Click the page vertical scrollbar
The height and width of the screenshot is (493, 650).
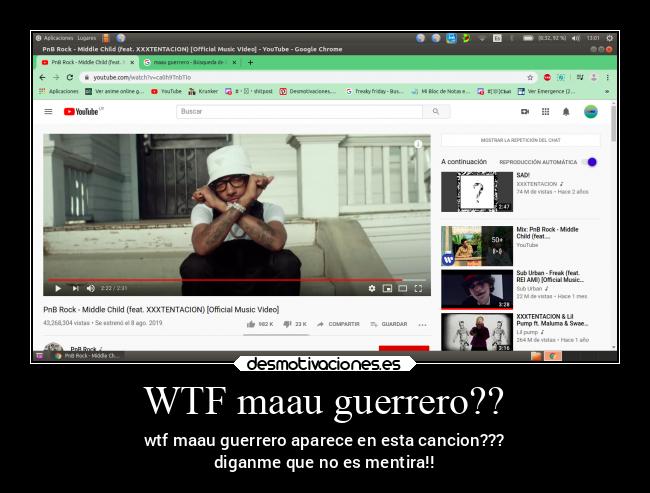tap(614, 124)
